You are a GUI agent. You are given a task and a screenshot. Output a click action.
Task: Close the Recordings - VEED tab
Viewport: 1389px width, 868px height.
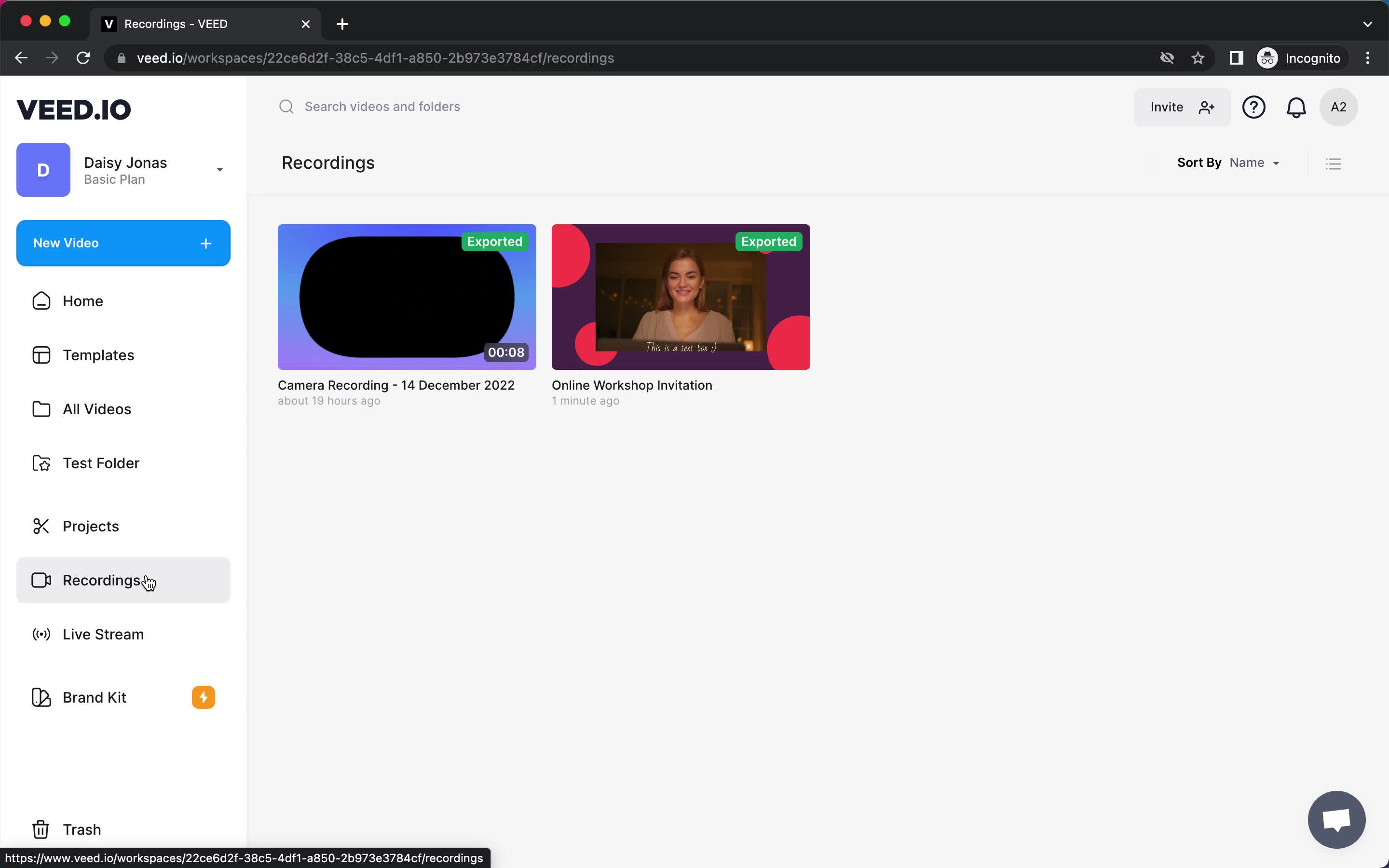306,24
